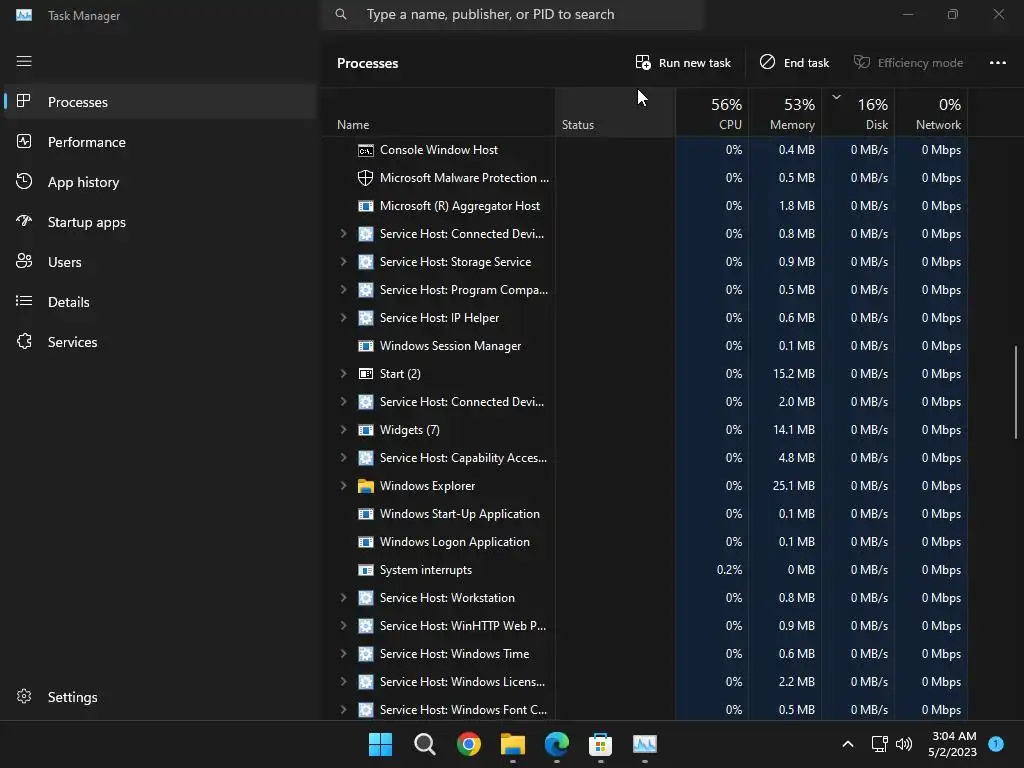The height and width of the screenshot is (768, 1024).
Task: Click the process list vertical scrollbar
Action: pyautogui.click(x=1016, y=392)
